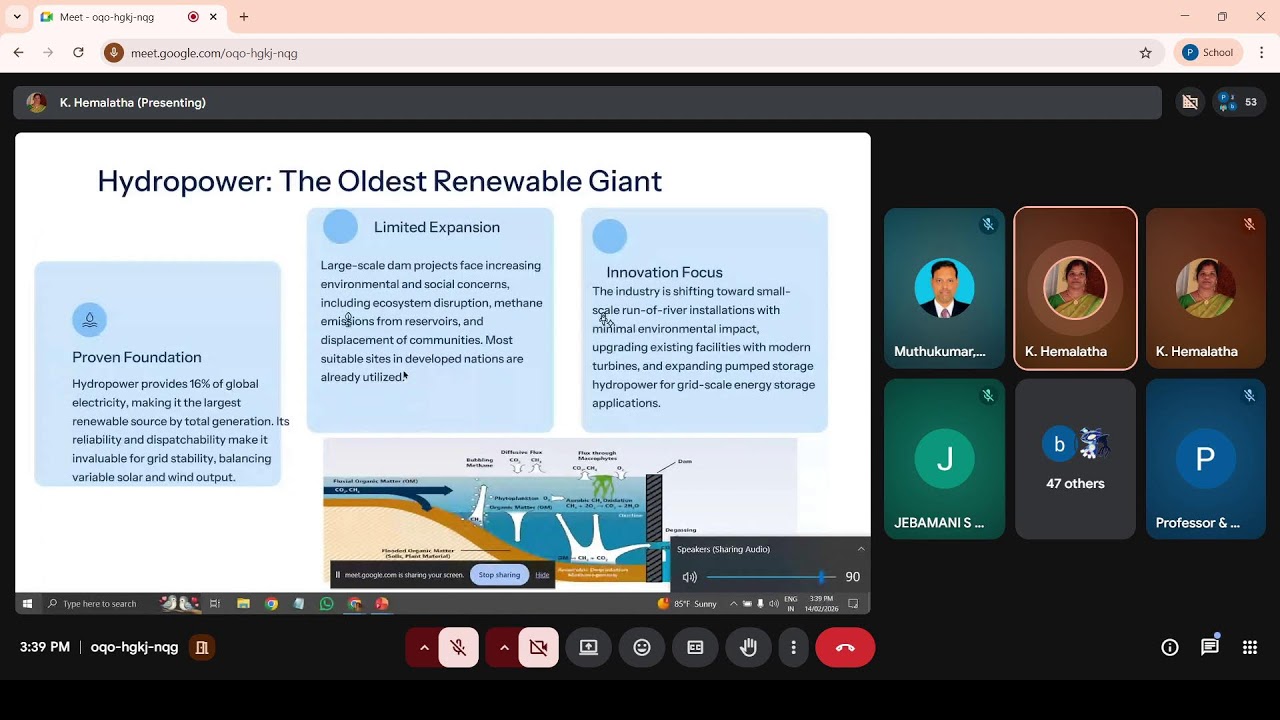Screen dimensions: 1280x720
Task: Raise your hand in the meeting
Action: tap(748, 648)
